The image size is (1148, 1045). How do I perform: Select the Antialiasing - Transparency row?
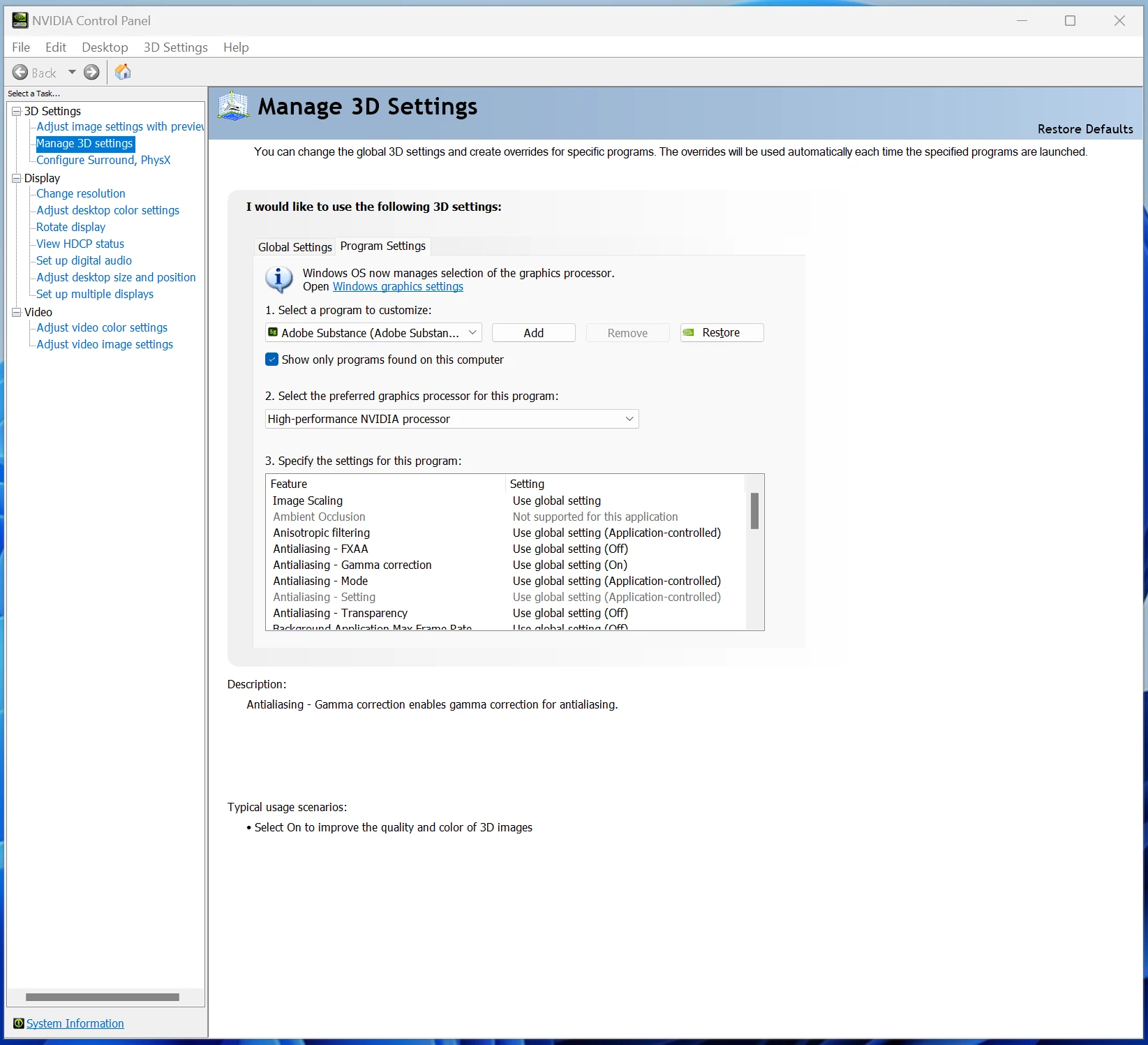(506, 613)
